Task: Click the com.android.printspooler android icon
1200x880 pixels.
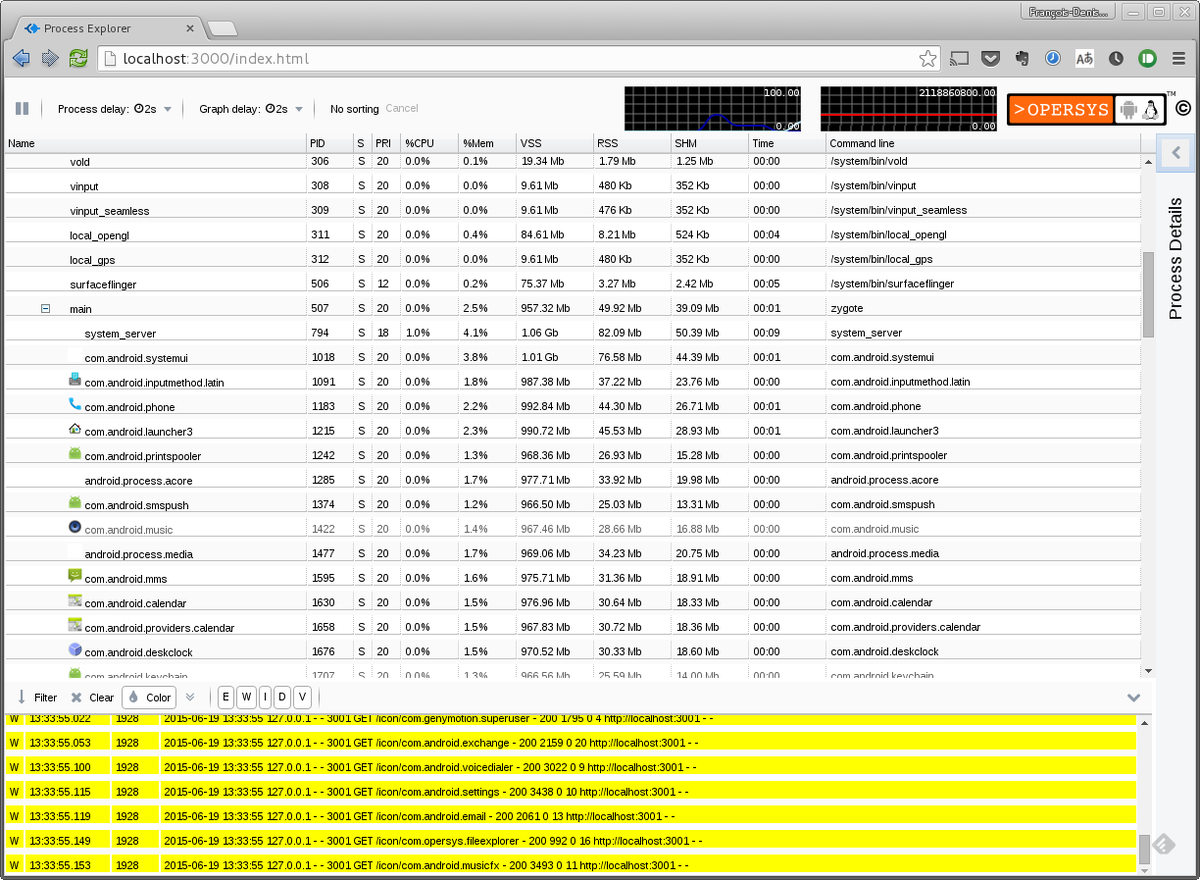Action: tap(75, 454)
